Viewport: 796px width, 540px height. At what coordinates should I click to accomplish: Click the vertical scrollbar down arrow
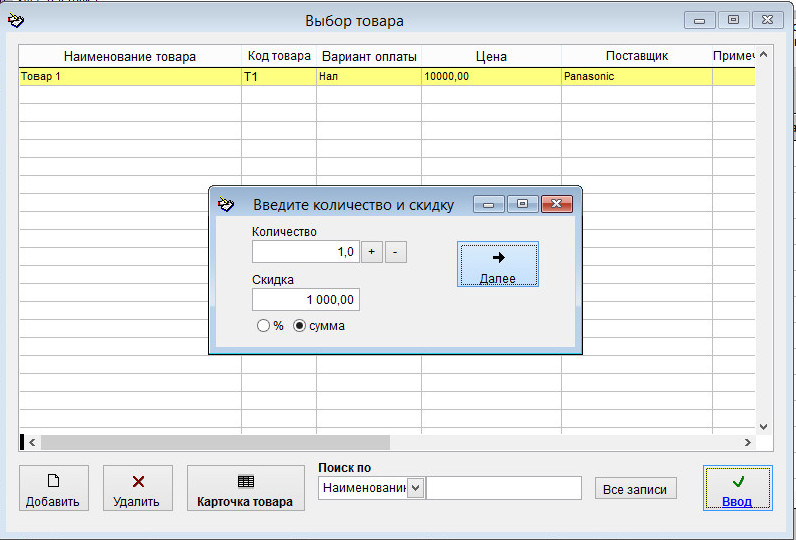[764, 427]
